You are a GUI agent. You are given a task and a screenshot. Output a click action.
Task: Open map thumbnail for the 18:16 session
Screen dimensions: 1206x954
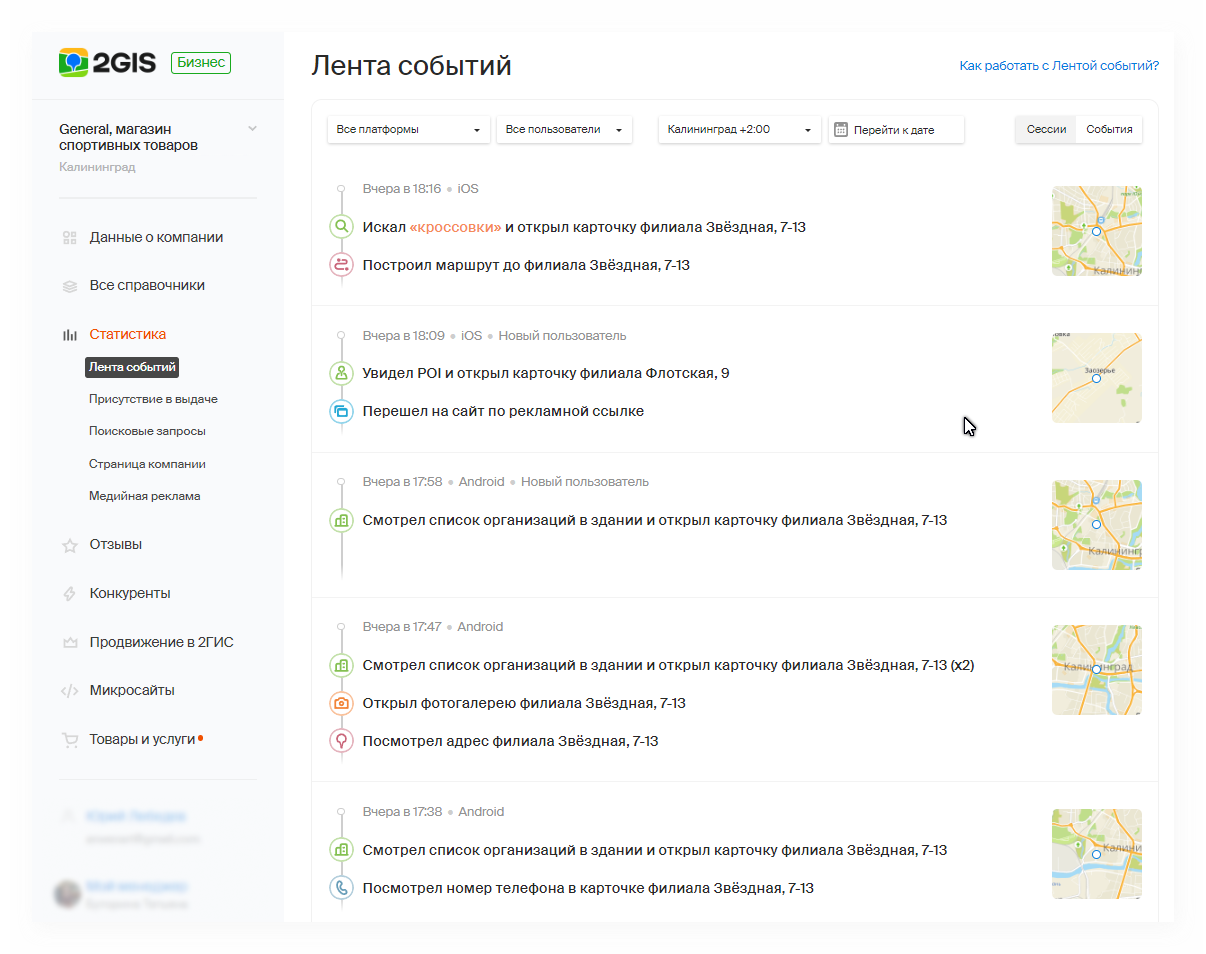(1097, 231)
